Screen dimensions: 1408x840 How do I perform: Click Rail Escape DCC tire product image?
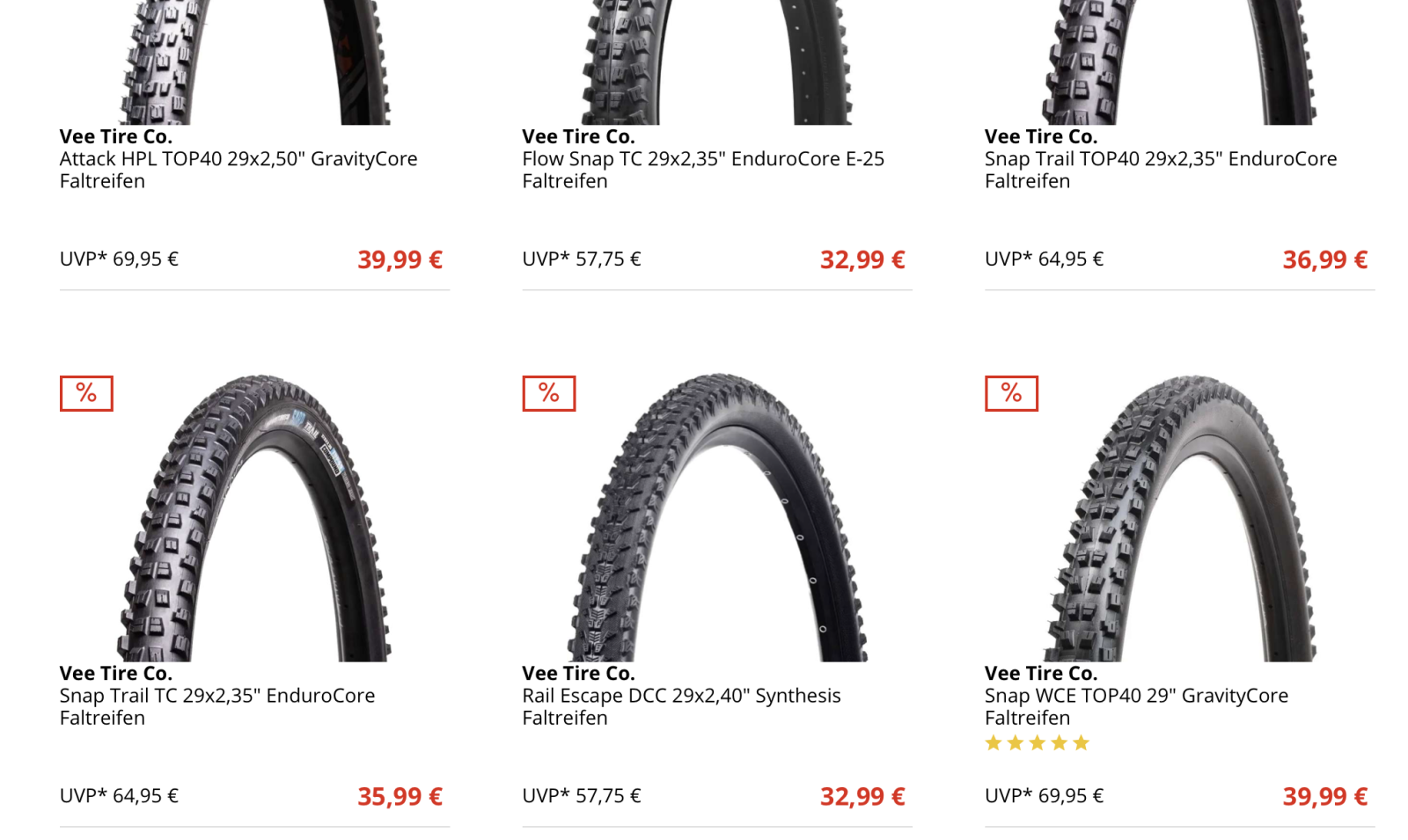(717, 518)
